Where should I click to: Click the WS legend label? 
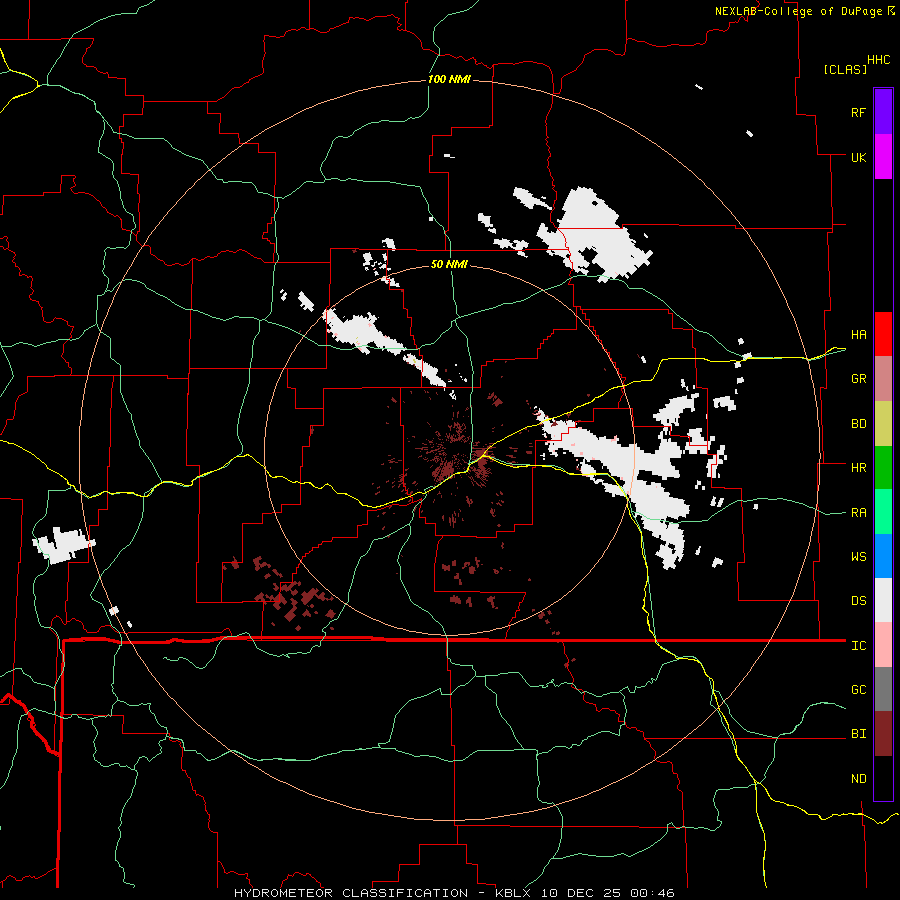[x=858, y=556]
